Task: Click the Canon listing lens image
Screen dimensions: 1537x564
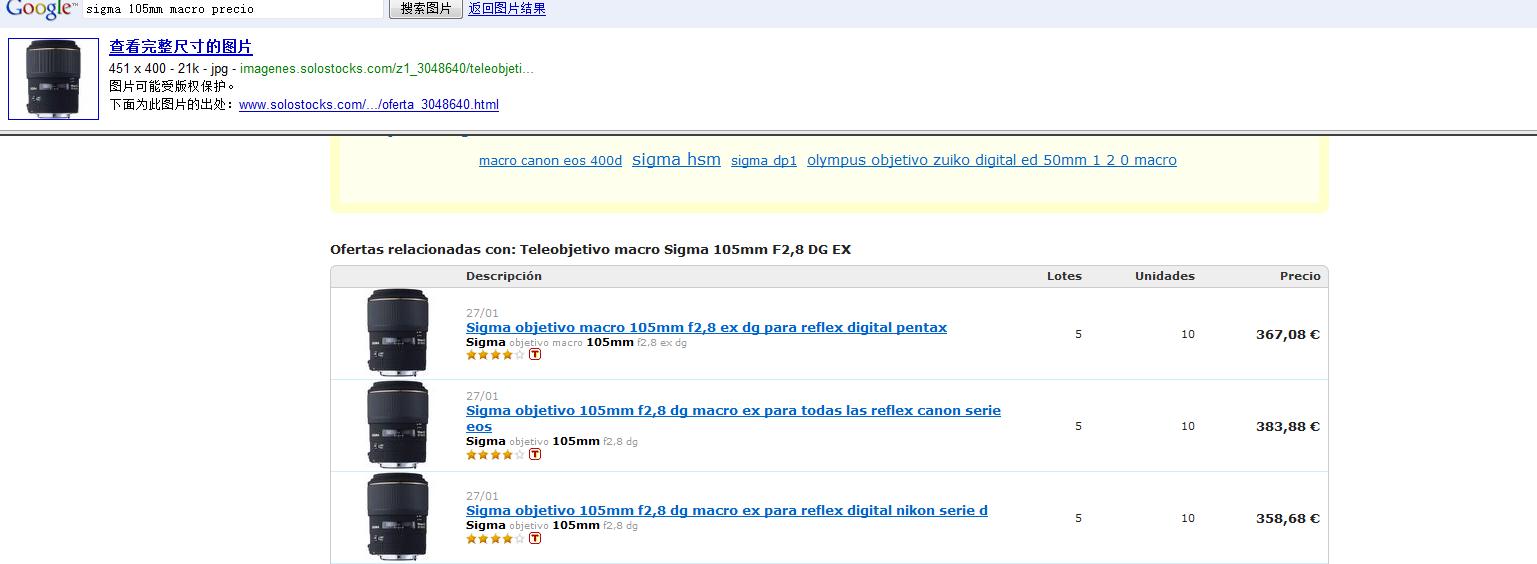Action: click(x=397, y=423)
